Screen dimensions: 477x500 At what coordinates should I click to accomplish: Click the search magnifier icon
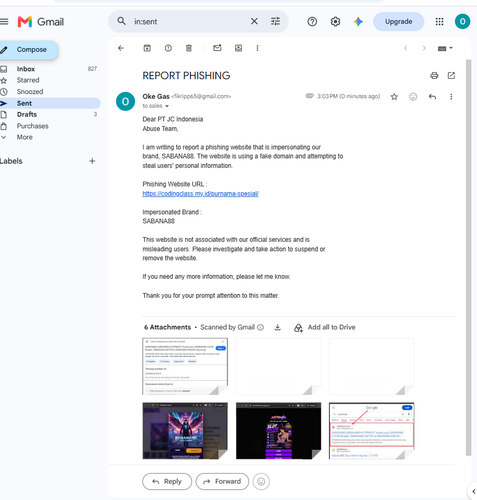(x=122, y=21)
